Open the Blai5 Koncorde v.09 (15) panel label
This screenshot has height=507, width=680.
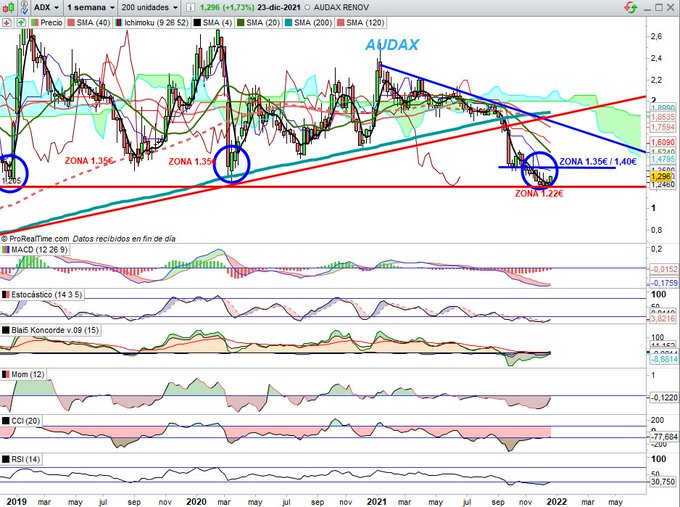point(51,330)
